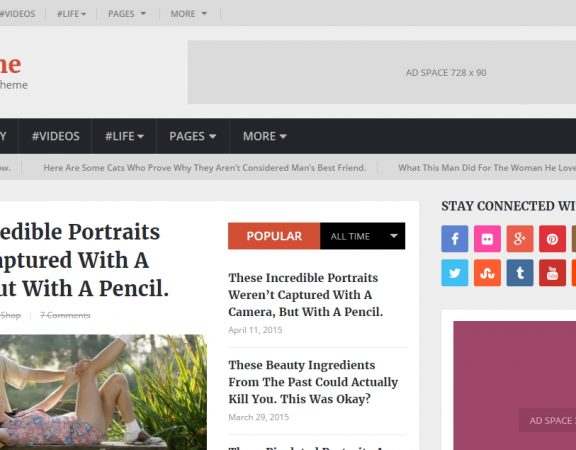Select the POPULAR tab
The image size is (576, 450).
tap(274, 236)
